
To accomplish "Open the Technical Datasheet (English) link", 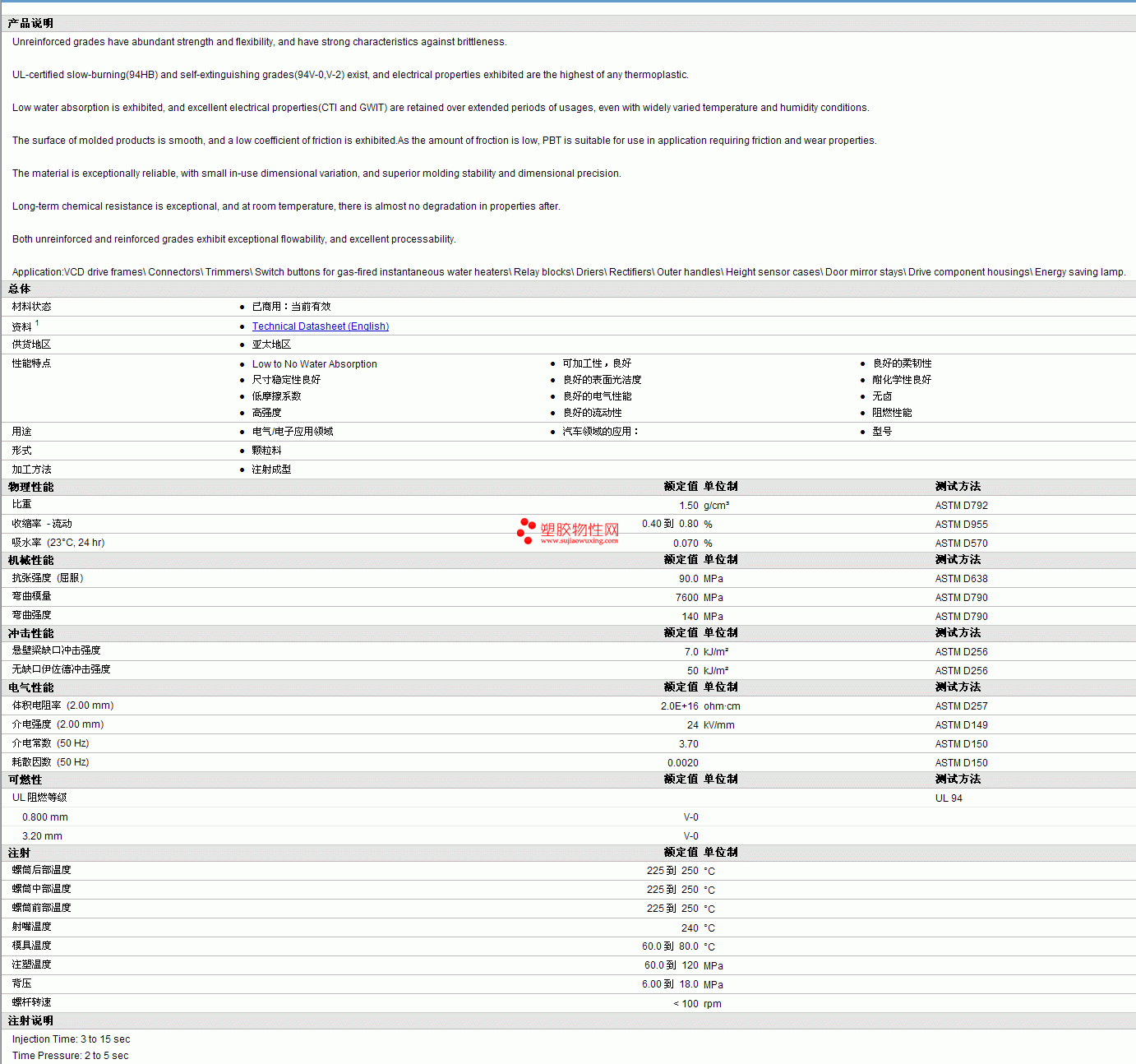I will pos(321,326).
